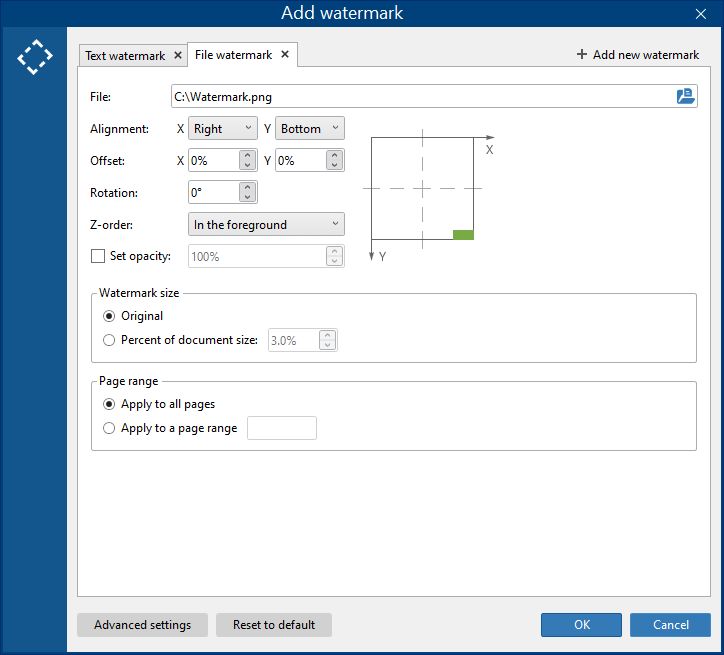The height and width of the screenshot is (655, 724).
Task: Open the Y alignment Bottom dropdown
Action: coord(310,128)
